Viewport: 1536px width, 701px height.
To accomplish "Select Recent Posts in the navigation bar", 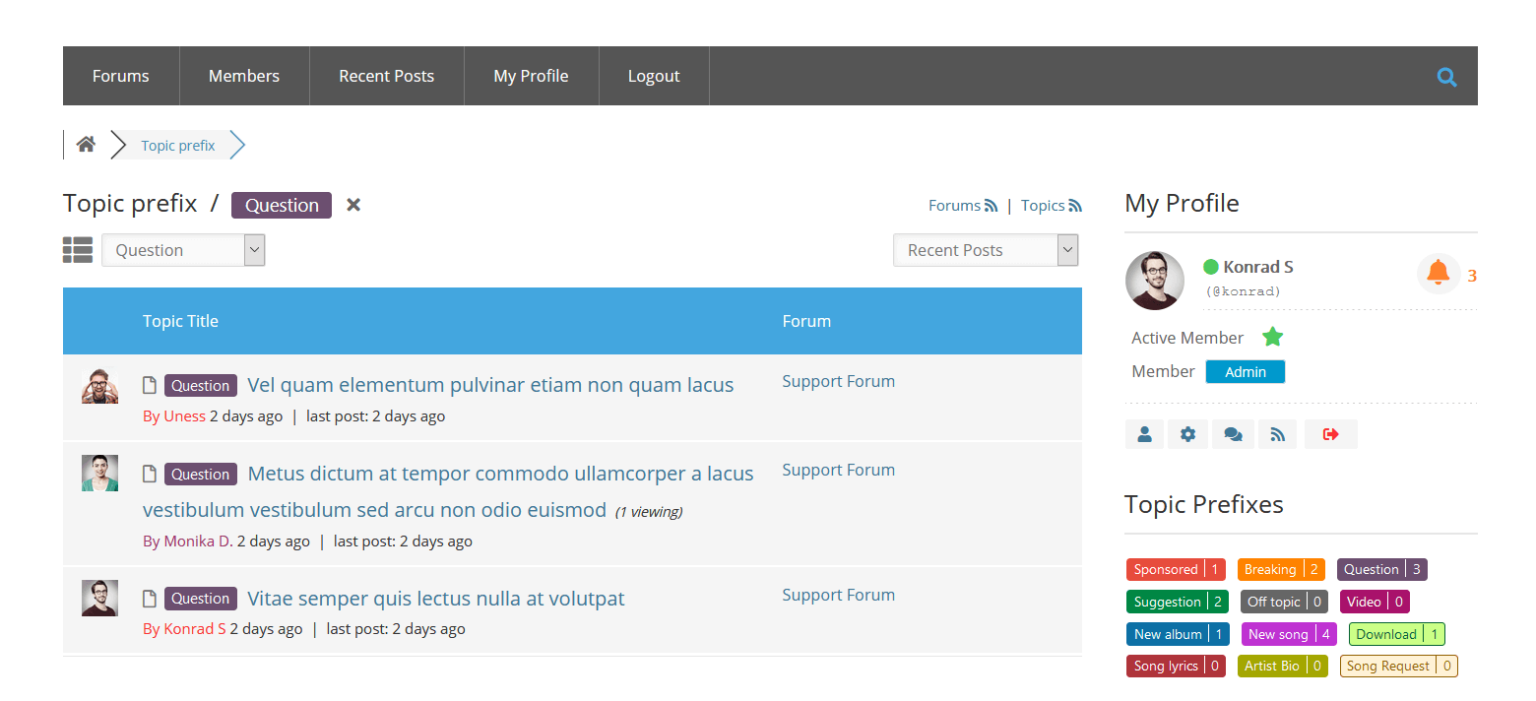I will click(x=386, y=75).
